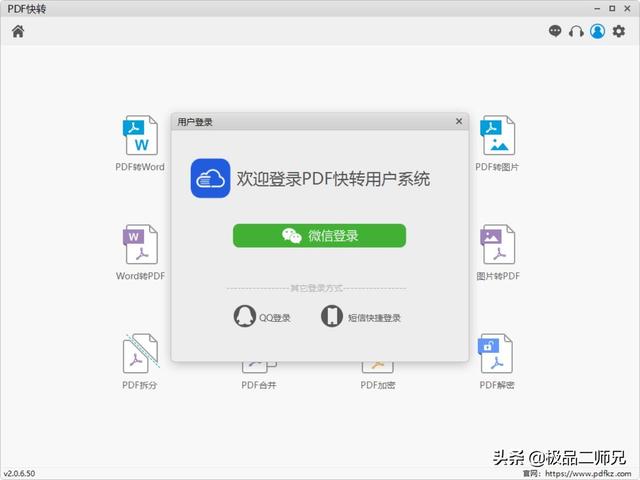The width and height of the screenshot is (640, 480).
Task: Open PDF解密 decrypt tool
Action: click(497, 361)
